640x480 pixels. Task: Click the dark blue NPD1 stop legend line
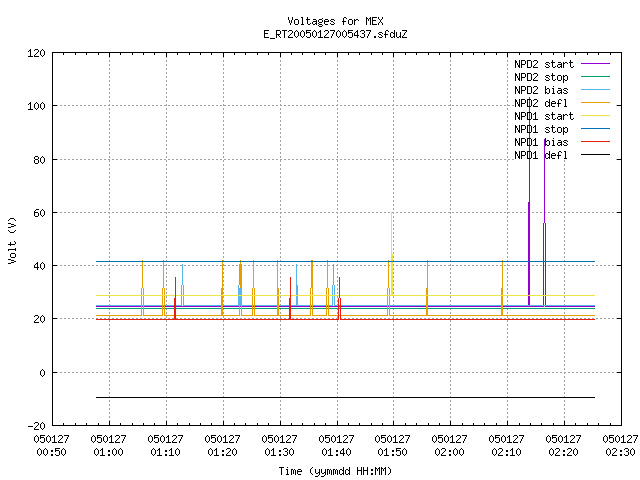(x=595, y=129)
